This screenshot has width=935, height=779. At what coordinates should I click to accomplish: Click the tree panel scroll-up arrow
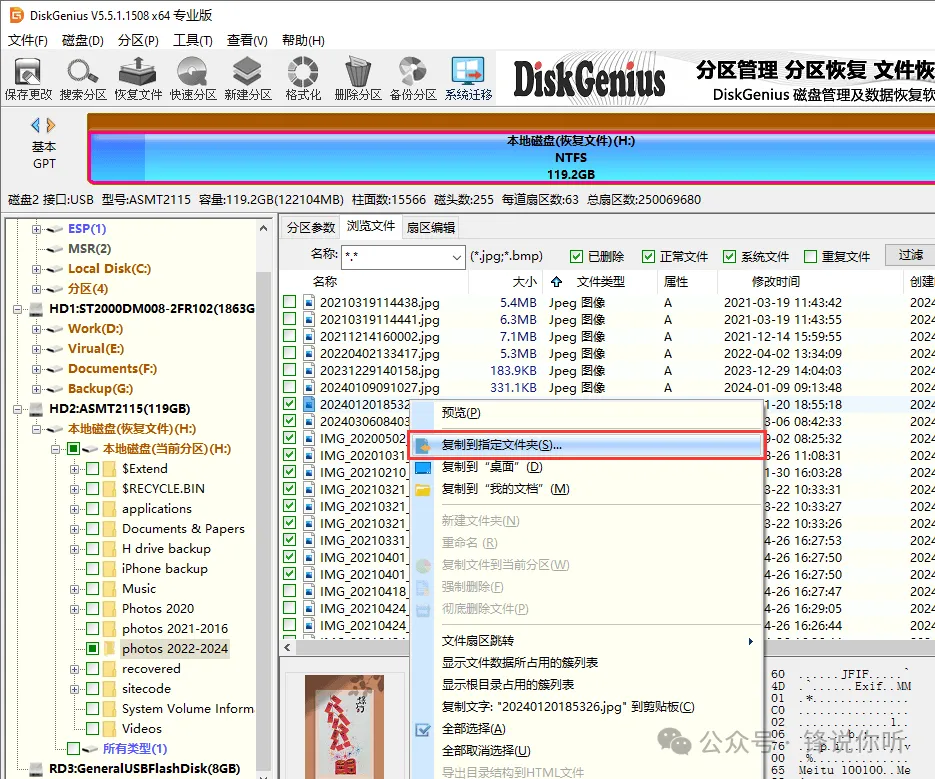click(263, 228)
